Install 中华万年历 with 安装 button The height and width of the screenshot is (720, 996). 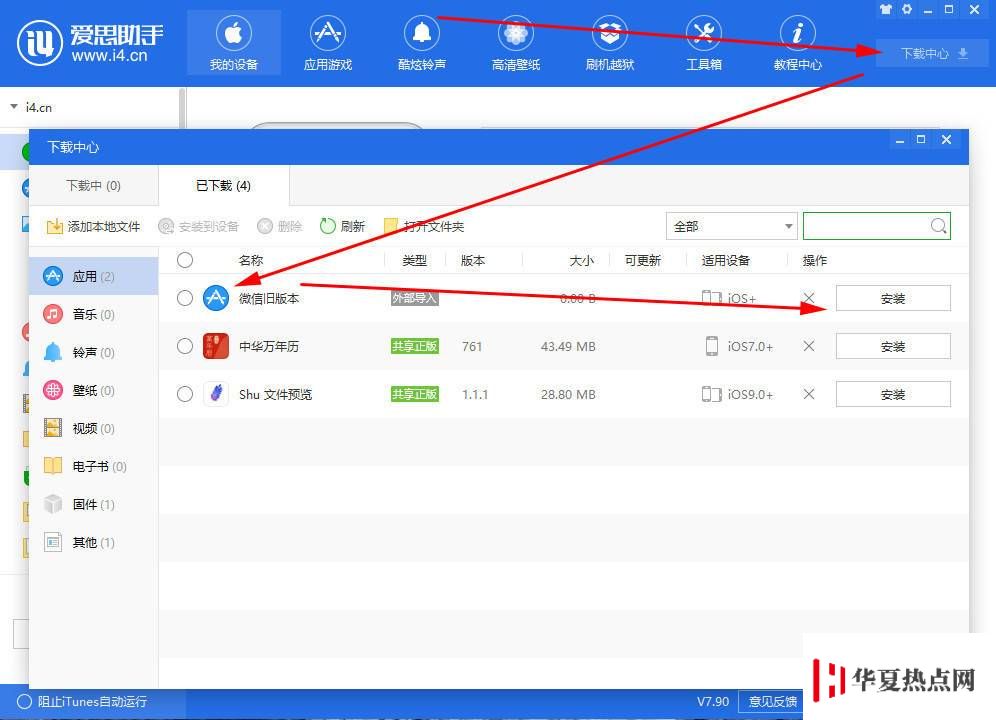point(893,346)
